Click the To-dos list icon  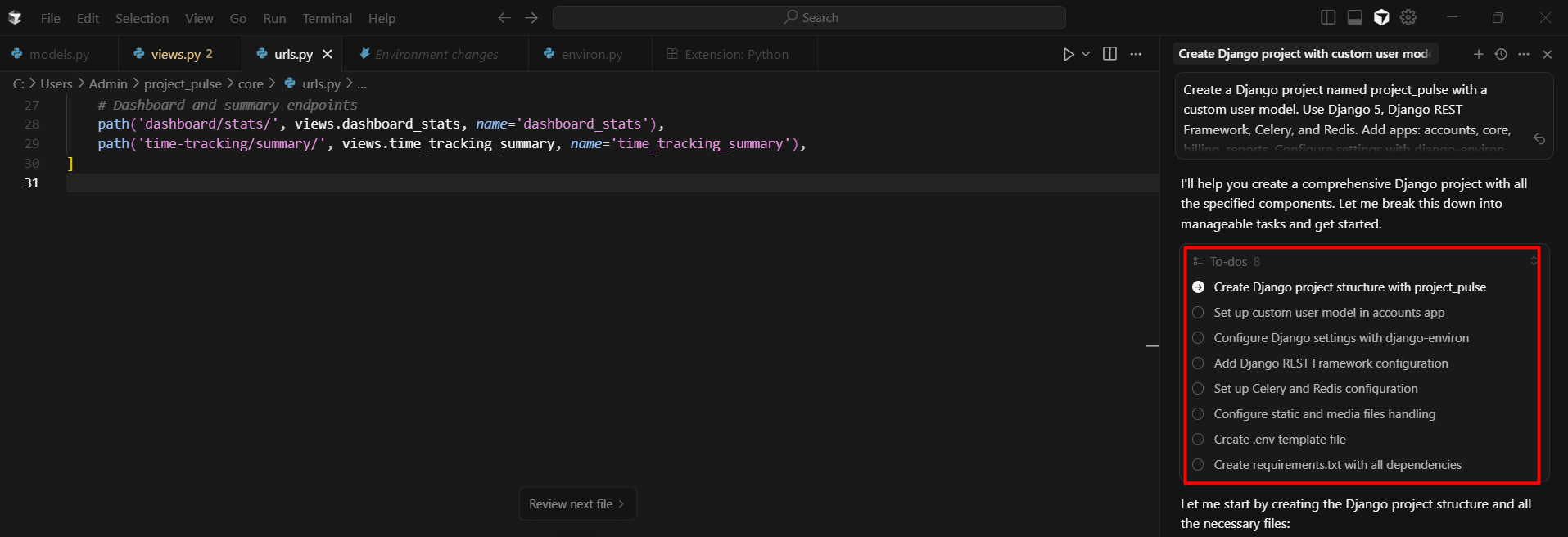click(1198, 262)
